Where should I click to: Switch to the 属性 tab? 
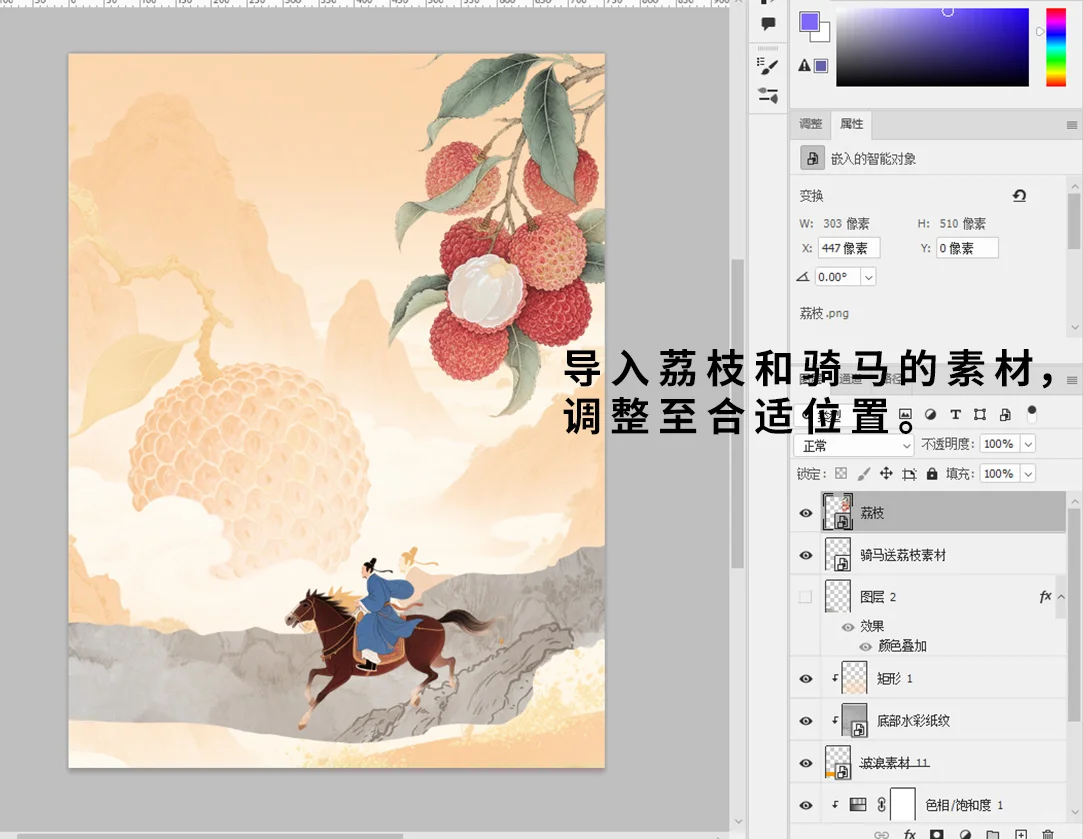[852, 124]
